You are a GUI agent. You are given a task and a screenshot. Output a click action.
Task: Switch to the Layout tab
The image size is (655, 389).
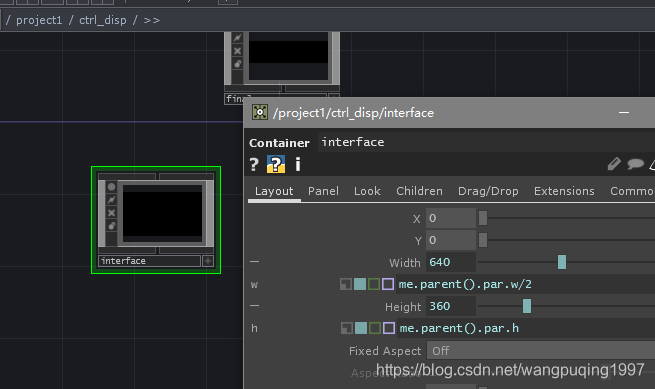click(274, 191)
